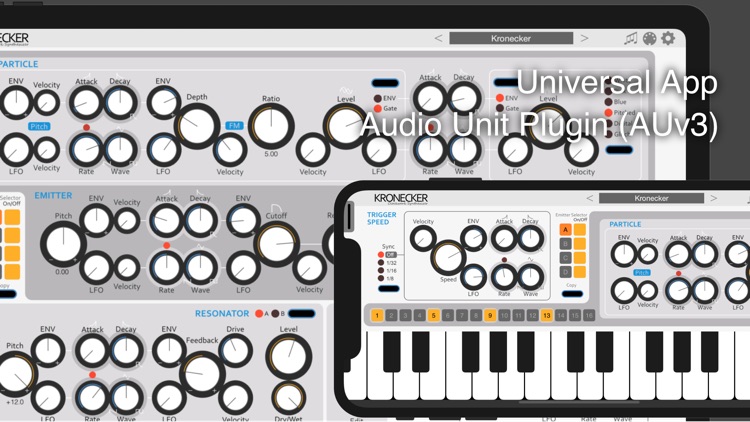Click Depth knob in tablet Particle section

pos(197,126)
